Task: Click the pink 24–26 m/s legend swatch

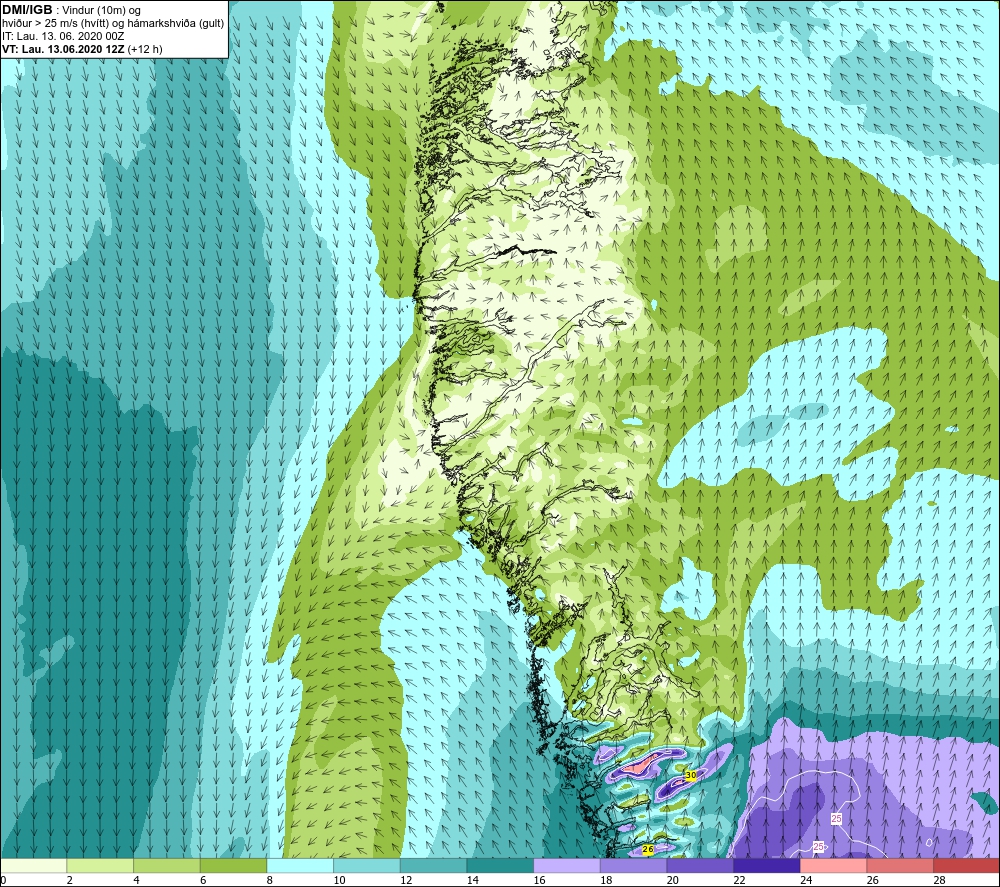Action: click(833, 865)
